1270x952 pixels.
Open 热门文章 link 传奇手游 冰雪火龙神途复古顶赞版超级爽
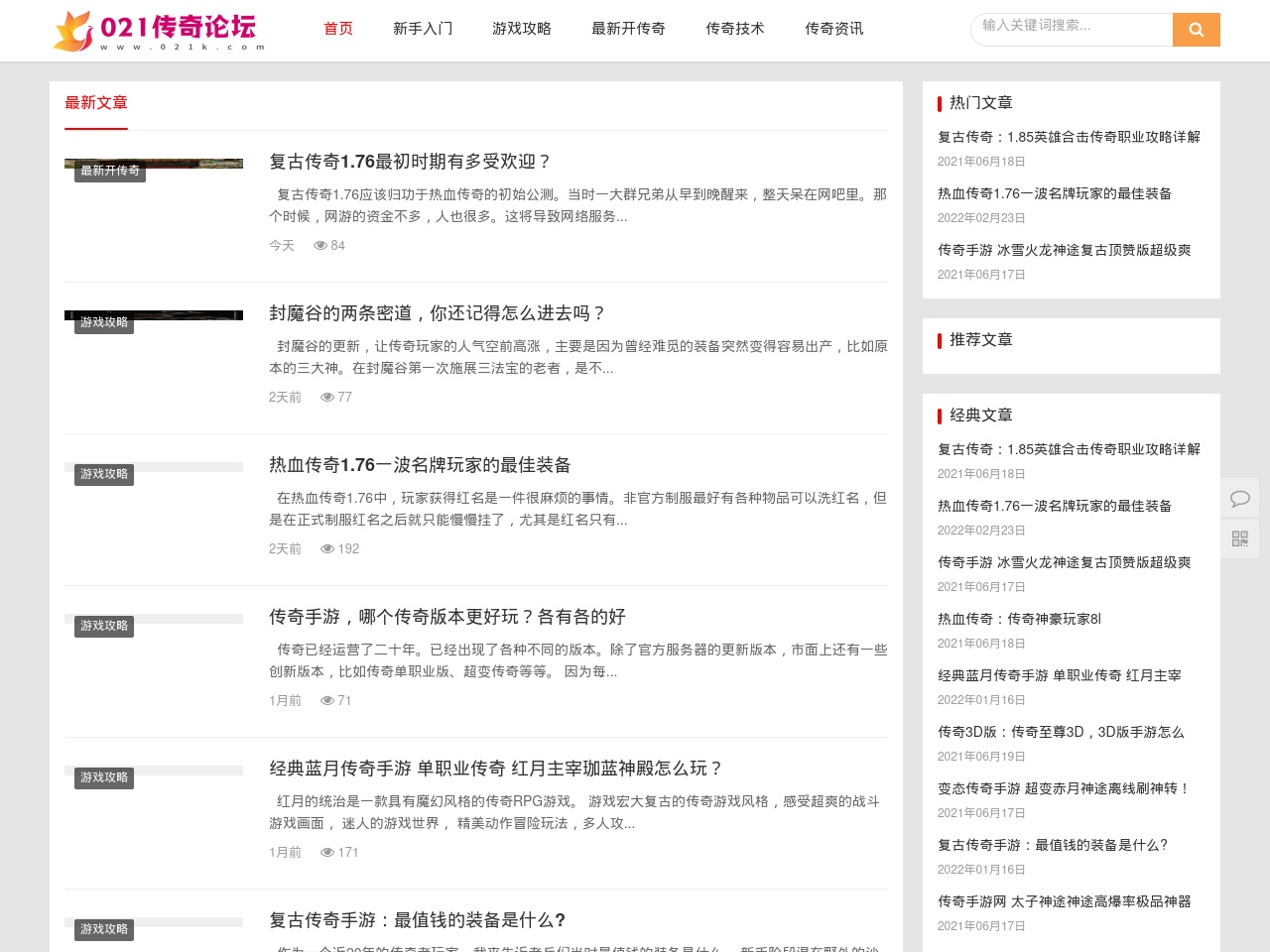pyautogui.click(x=1064, y=250)
